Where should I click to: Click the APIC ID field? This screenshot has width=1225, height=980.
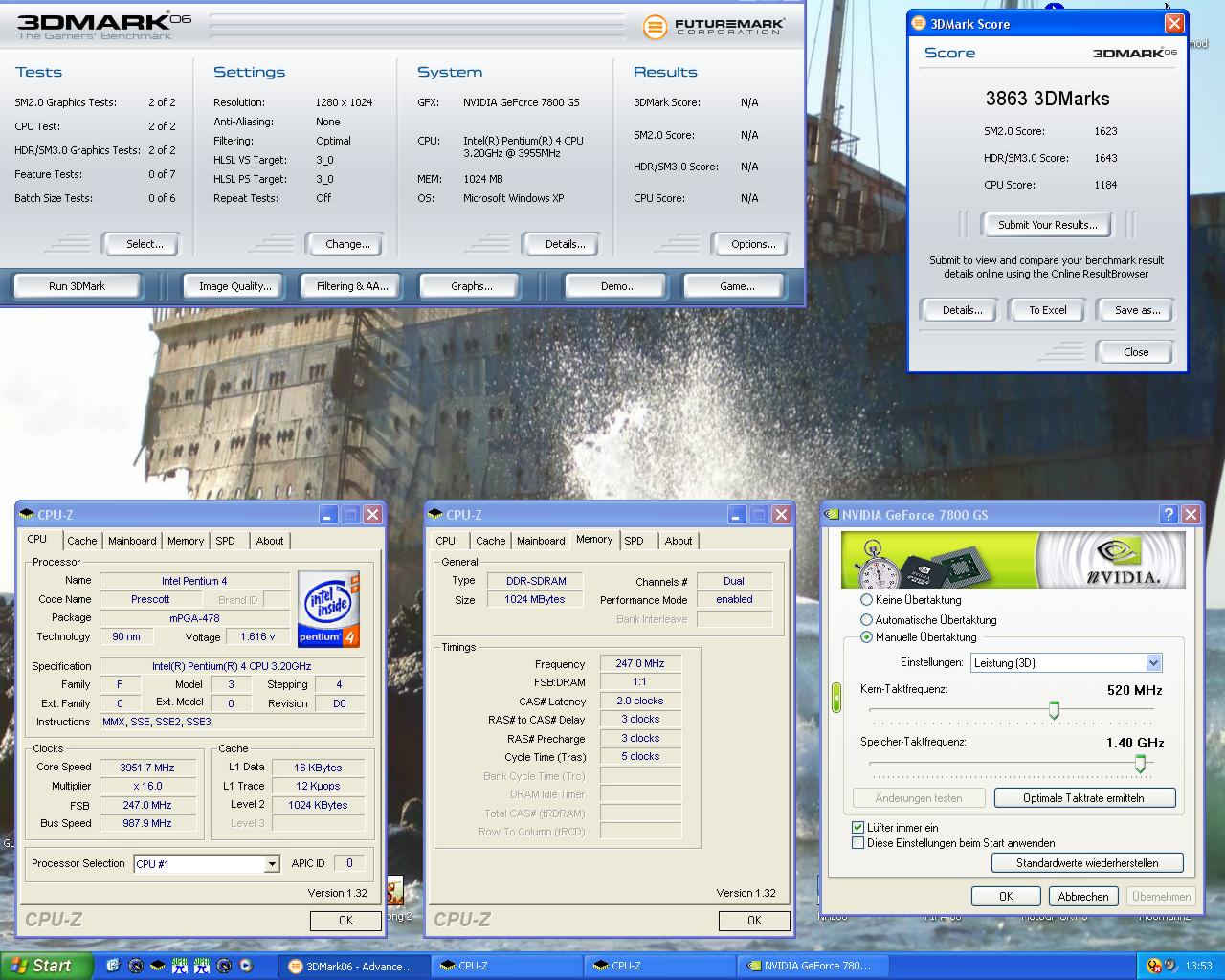click(x=349, y=863)
